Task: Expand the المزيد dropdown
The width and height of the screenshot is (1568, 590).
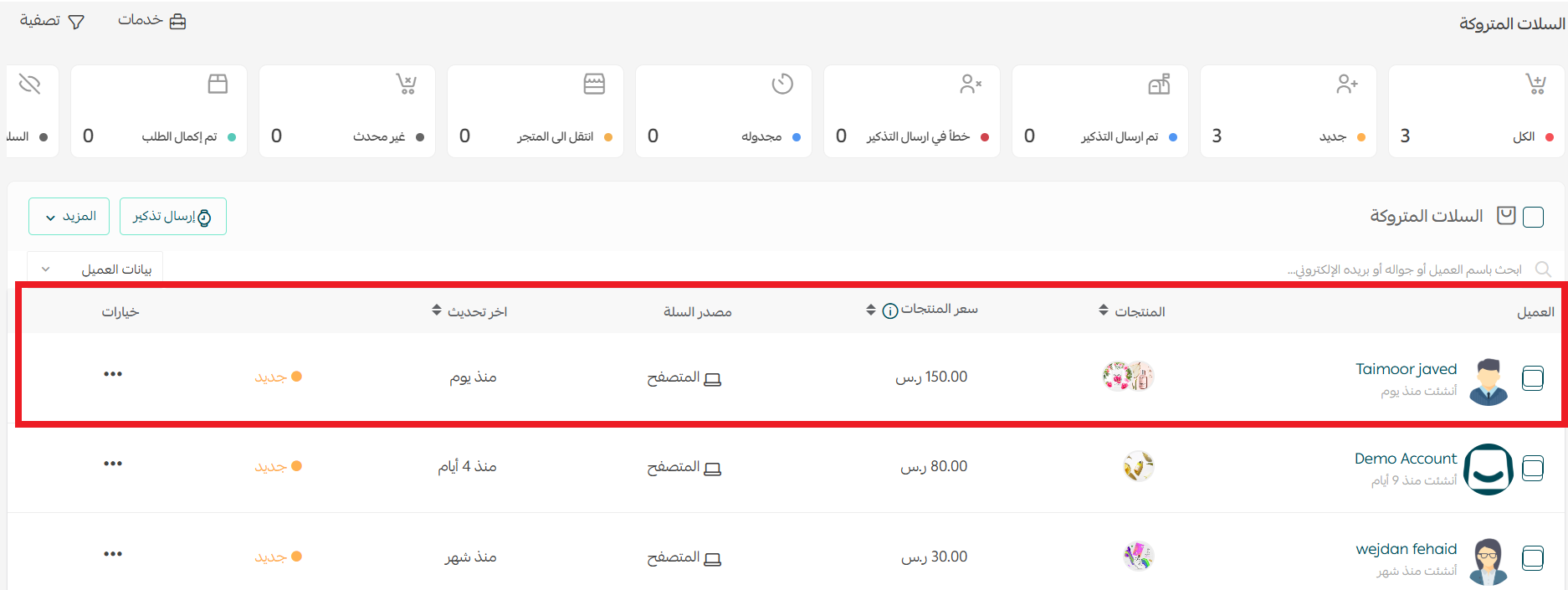Action: tap(69, 217)
